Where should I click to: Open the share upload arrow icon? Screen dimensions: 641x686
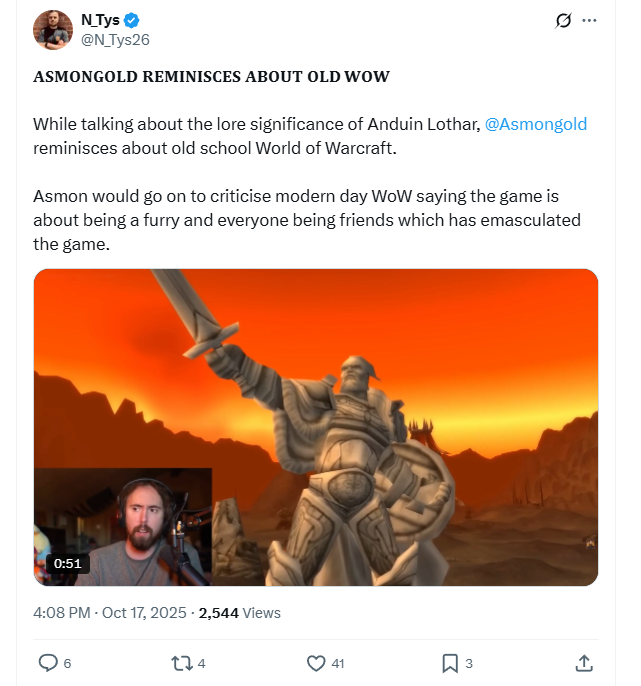click(x=584, y=663)
